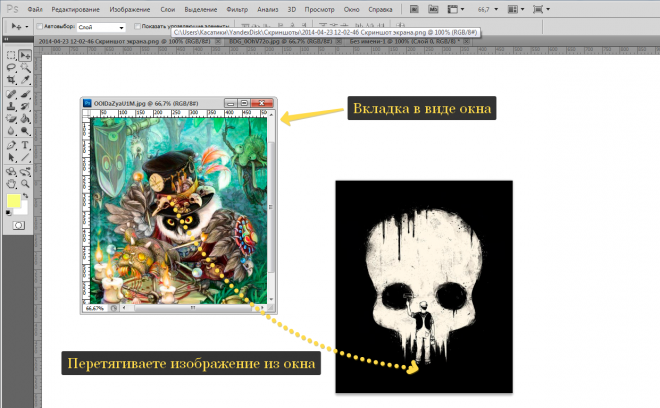Toggle Quick Mask mode
The image size is (660, 408).
point(18,226)
